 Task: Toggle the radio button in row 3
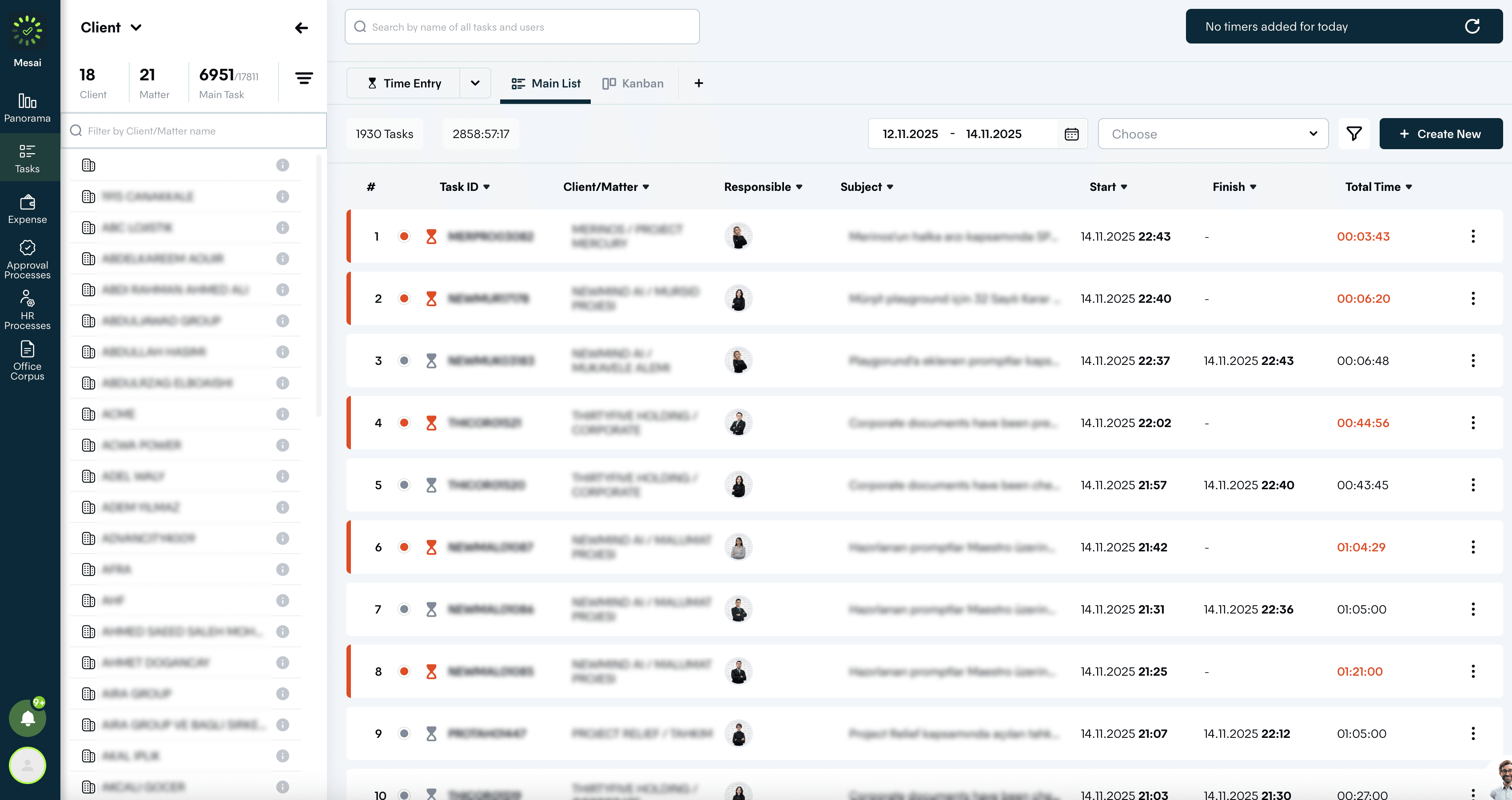click(x=404, y=360)
